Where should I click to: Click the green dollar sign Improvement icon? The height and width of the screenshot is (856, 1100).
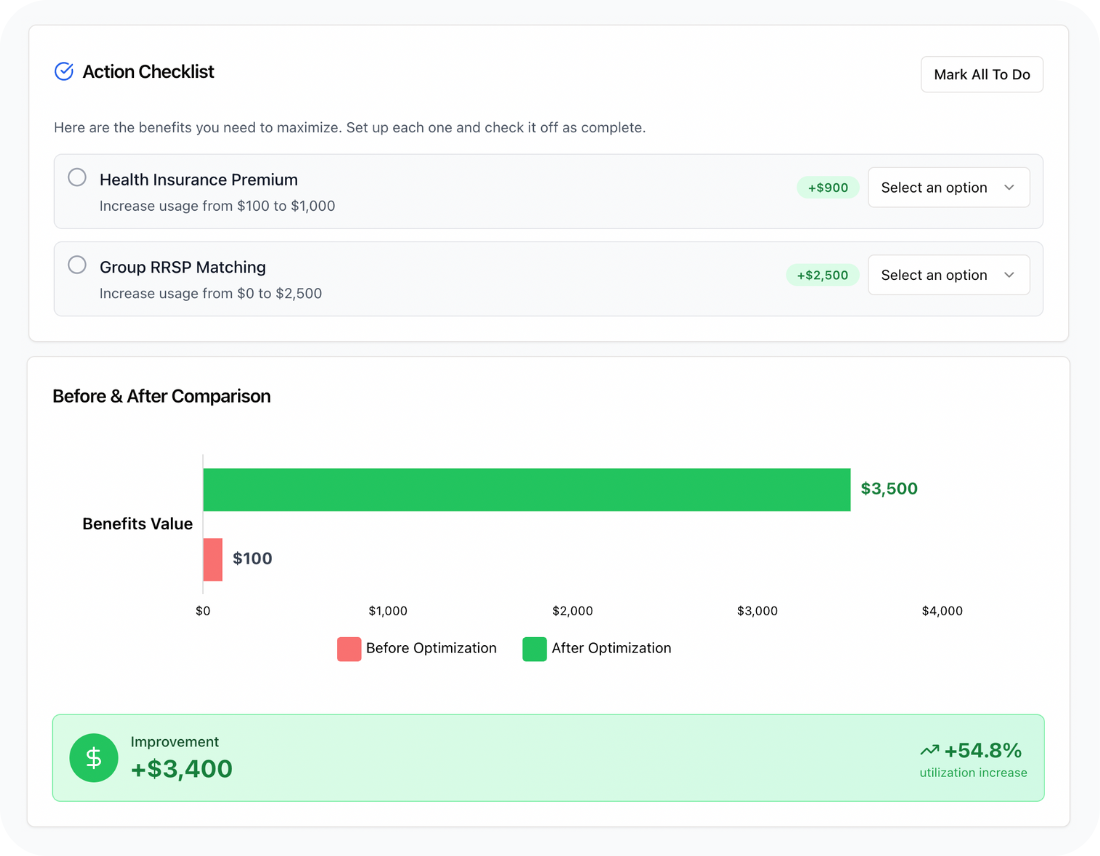point(94,758)
